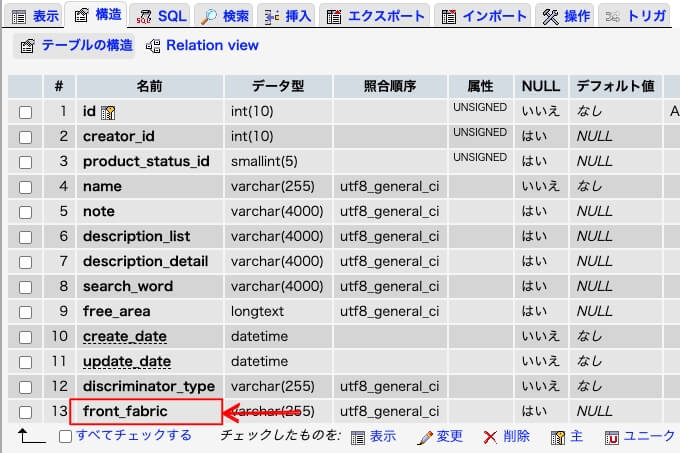Open the 検索 tab
Image resolution: width=680 pixels, height=453 pixels.
(x=225, y=16)
